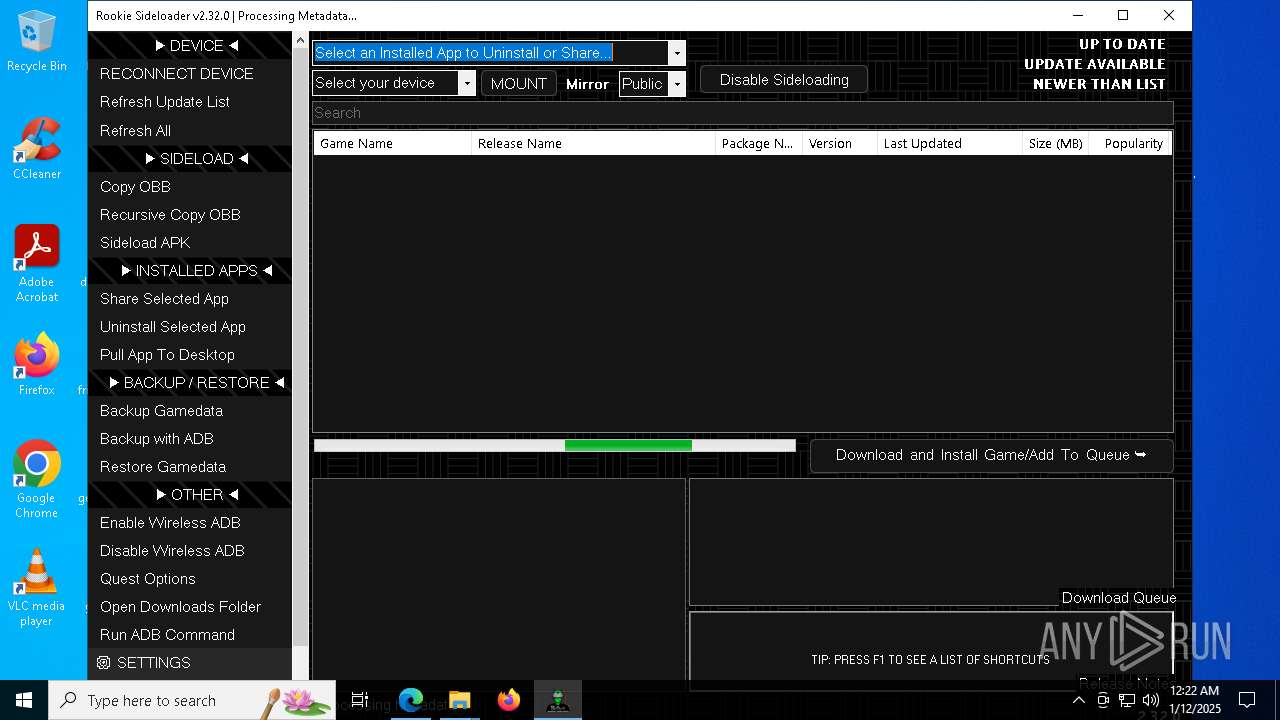Open the Select your device dropdown
The height and width of the screenshot is (720, 1280).
467,83
